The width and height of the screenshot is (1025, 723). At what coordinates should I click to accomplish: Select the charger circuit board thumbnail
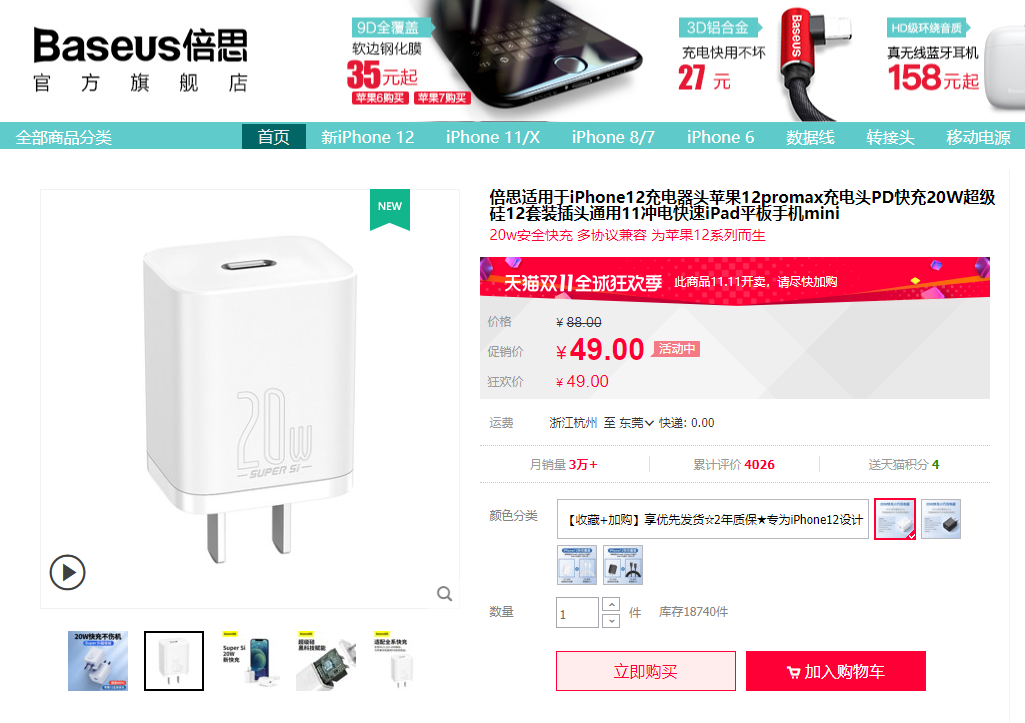point(326,661)
